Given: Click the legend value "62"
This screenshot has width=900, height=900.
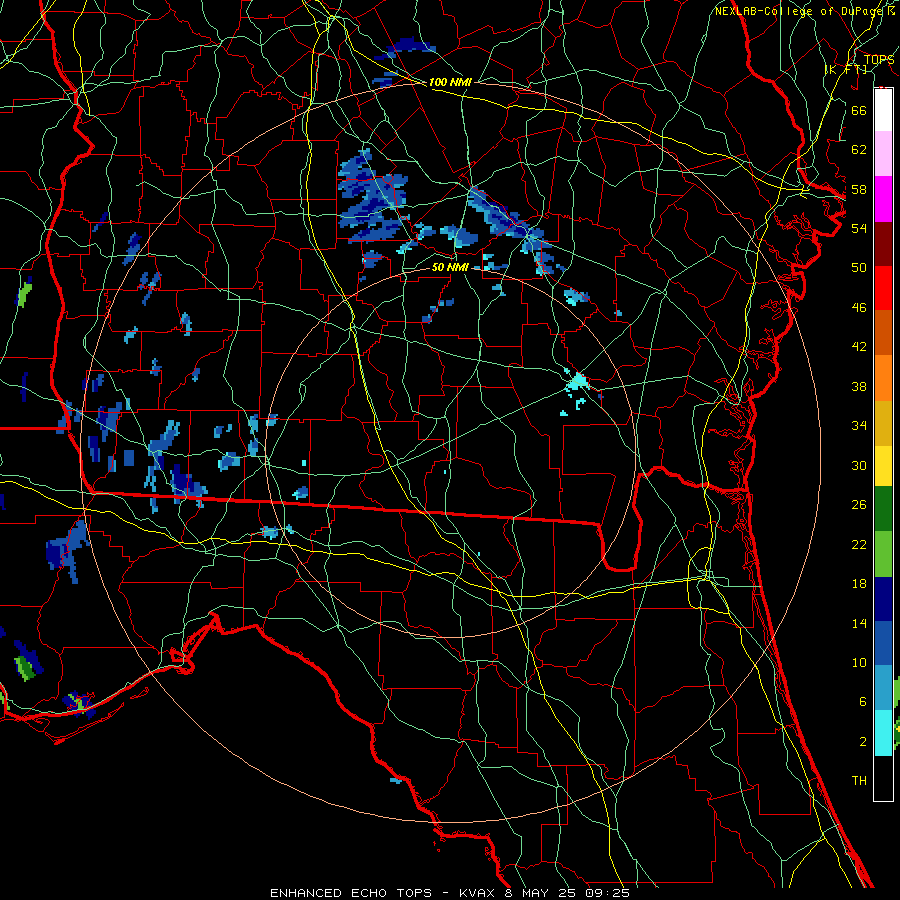Looking at the screenshot, I should (x=859, y=150).
